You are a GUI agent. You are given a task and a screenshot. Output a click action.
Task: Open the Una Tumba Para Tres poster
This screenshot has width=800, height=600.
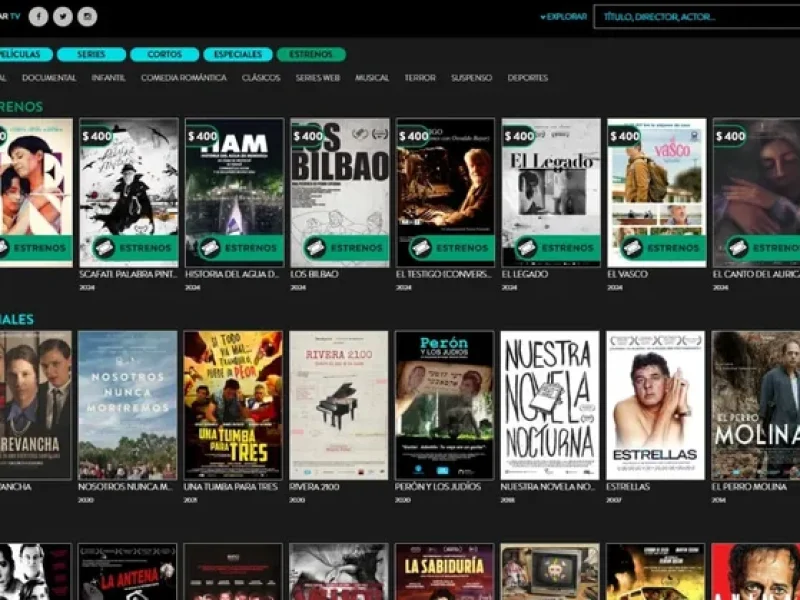(233, 405)
